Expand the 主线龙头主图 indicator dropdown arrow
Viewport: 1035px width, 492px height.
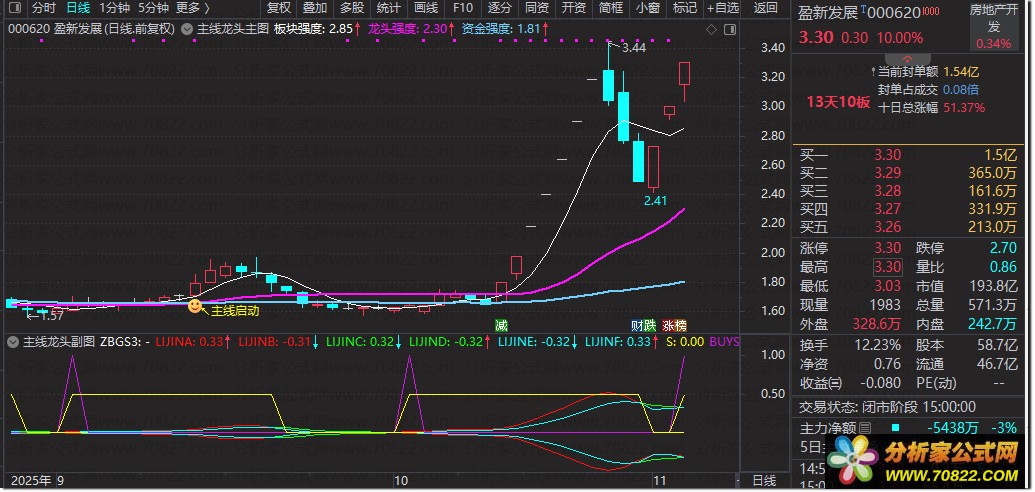[x=187, y=30]
